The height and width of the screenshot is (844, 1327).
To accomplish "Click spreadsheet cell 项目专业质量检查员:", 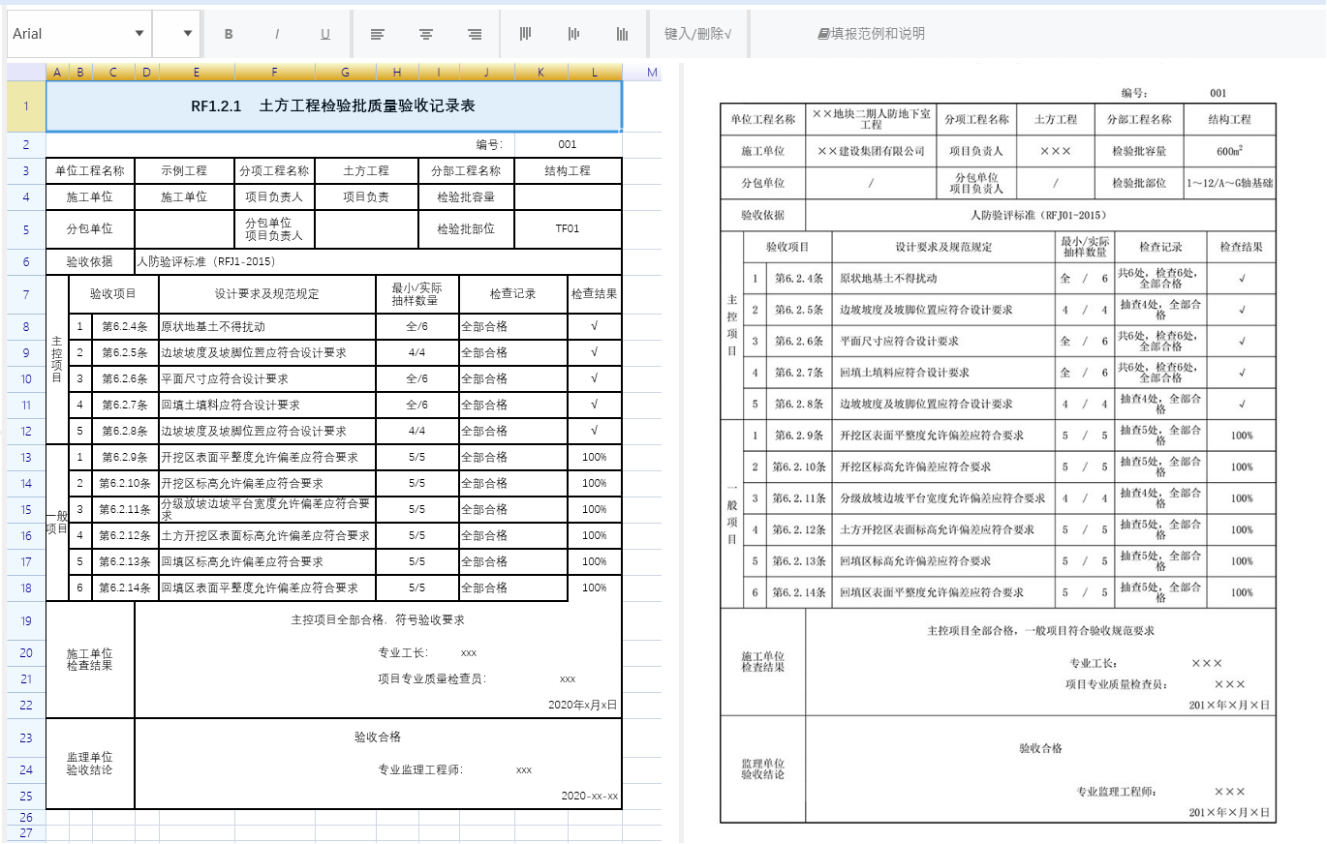I will tap(431, 679).
